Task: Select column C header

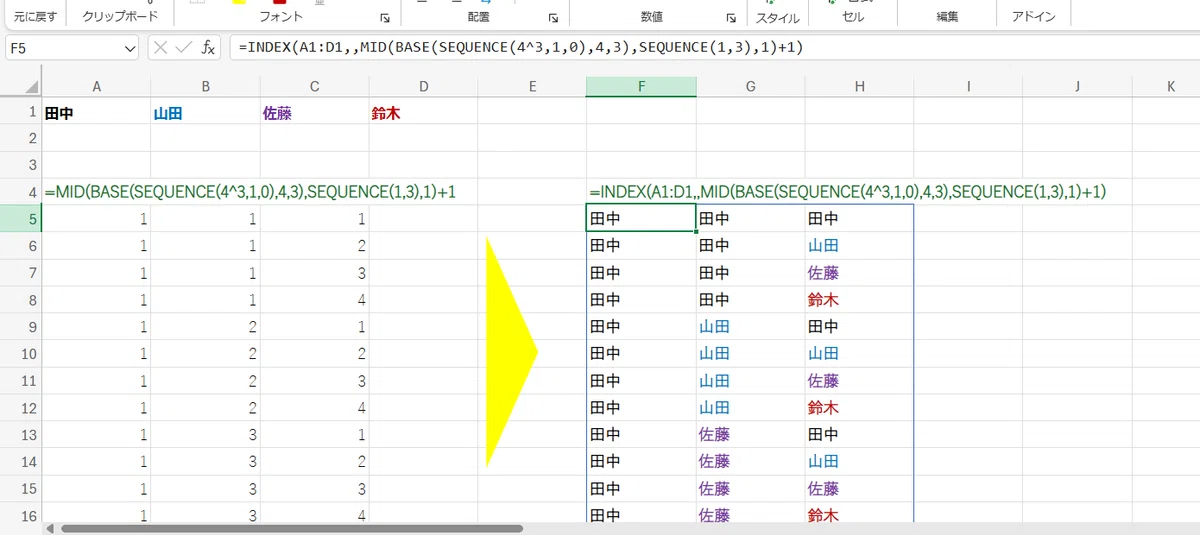Action: (314, 87)
